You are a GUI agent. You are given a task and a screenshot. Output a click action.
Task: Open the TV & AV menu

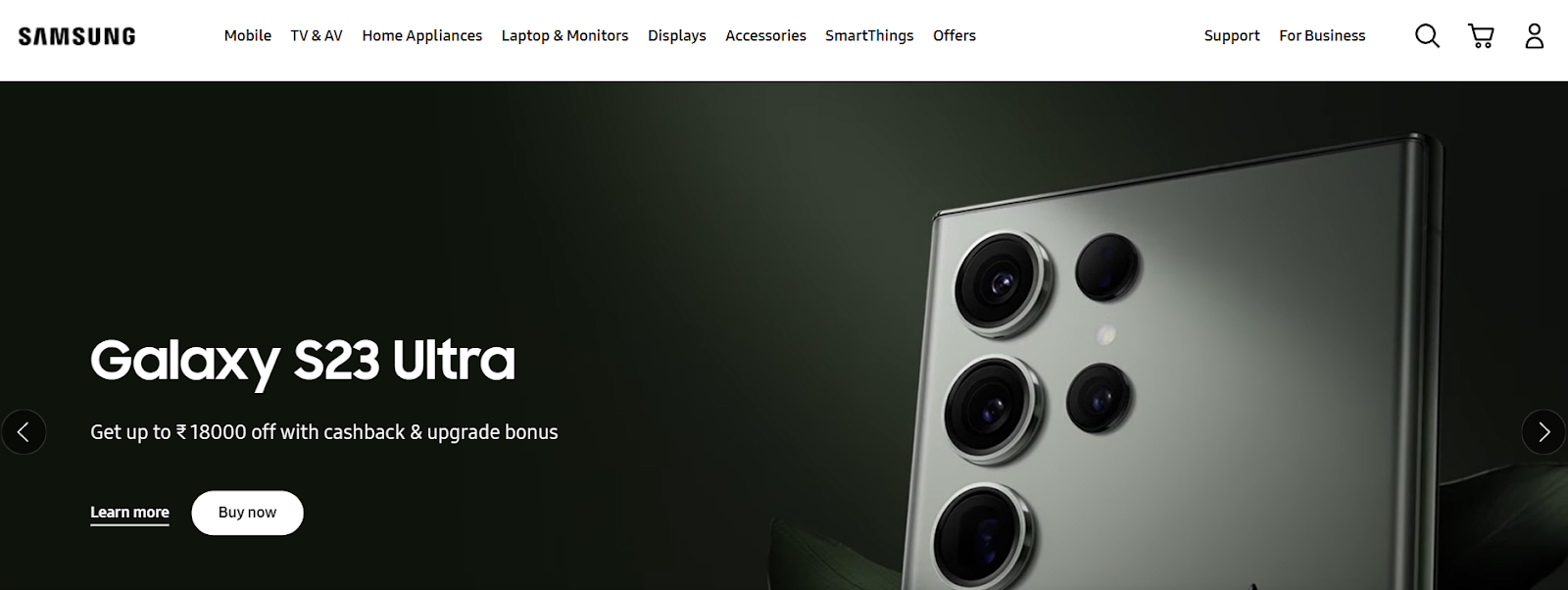point(317,35)
